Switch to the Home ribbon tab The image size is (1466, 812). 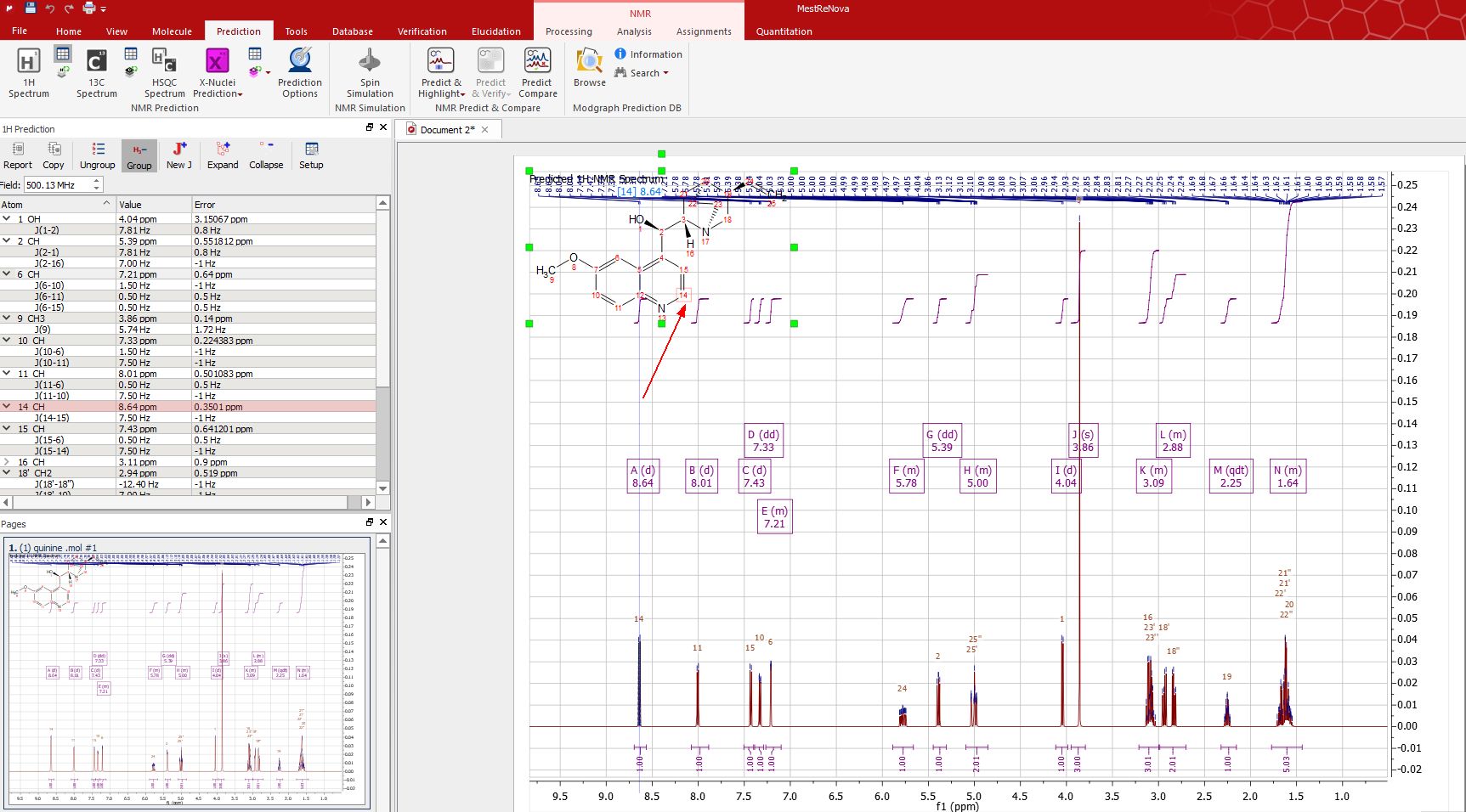click(x=69, y=31)
